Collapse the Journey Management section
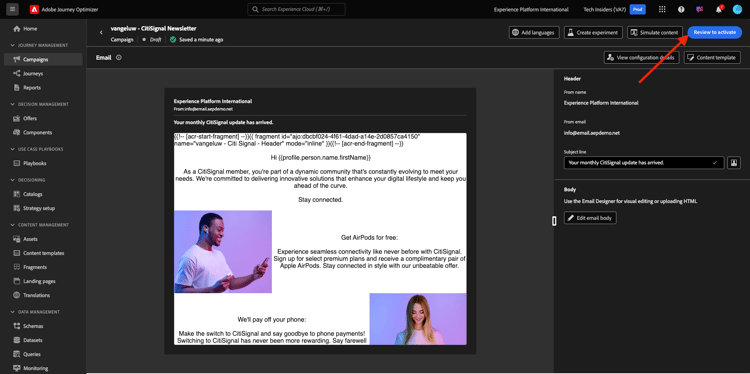Image resolution: width=750 pixels, height=374 pixels. tap(13, 45)
